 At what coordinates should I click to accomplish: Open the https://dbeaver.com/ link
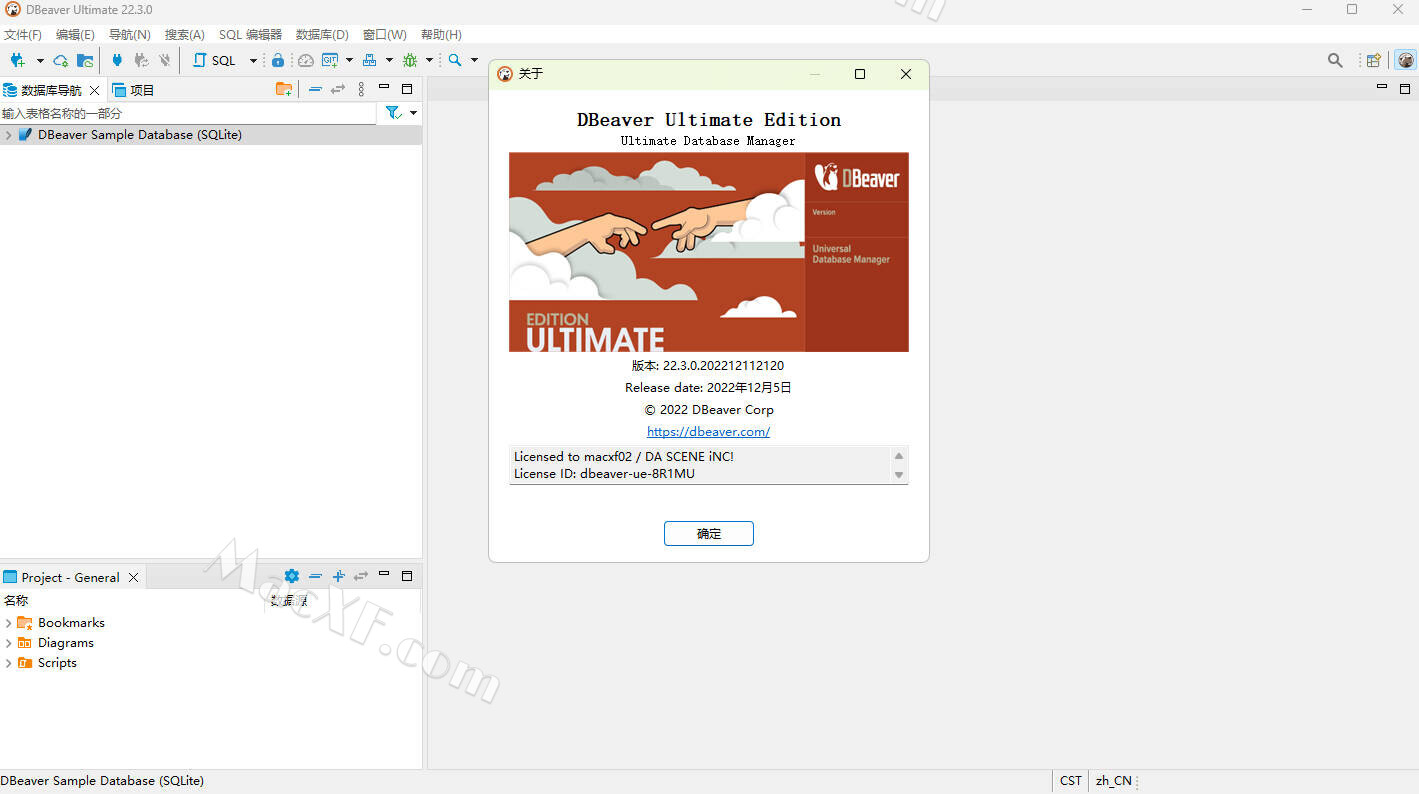[708, 432]
